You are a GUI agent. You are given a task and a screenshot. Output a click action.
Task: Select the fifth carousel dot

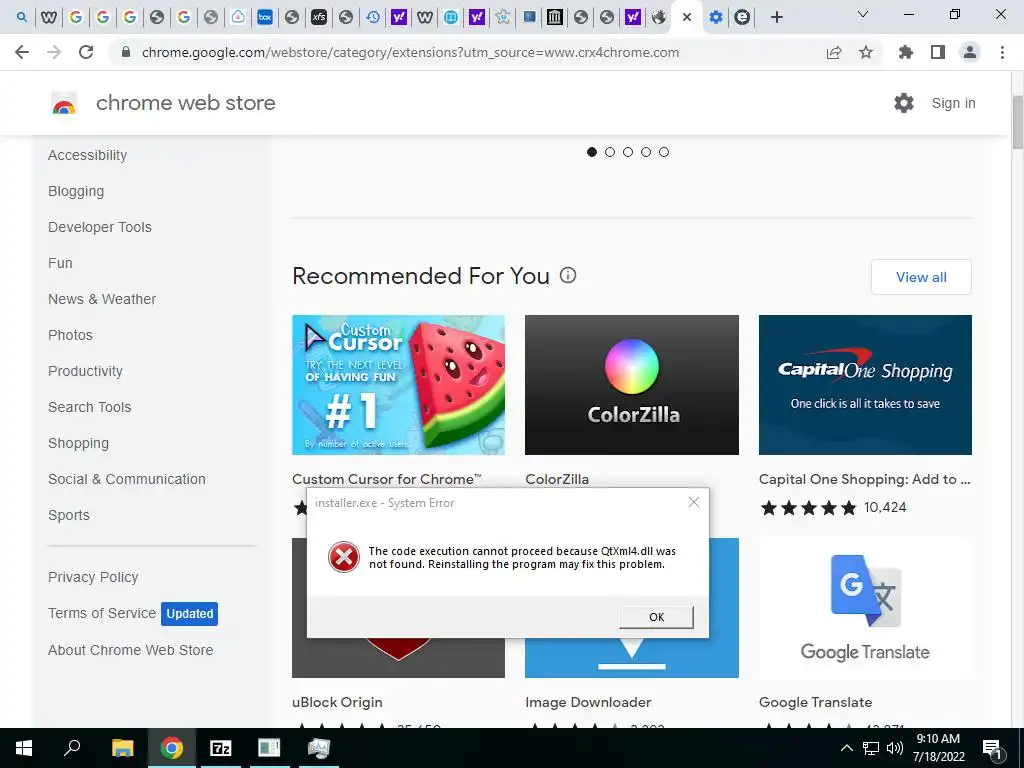coord(664,152)
